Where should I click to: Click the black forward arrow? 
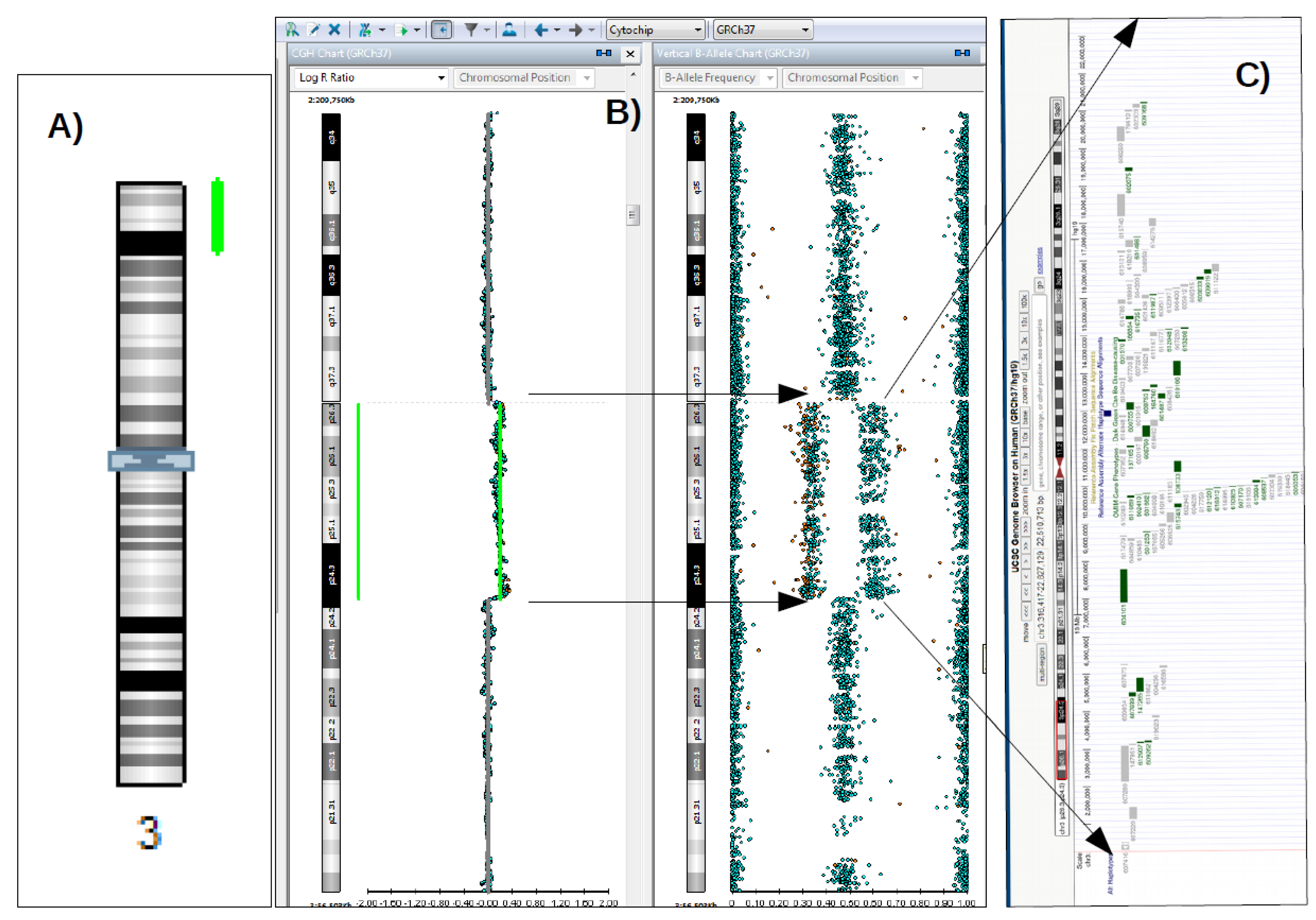(x=575, y=29)
